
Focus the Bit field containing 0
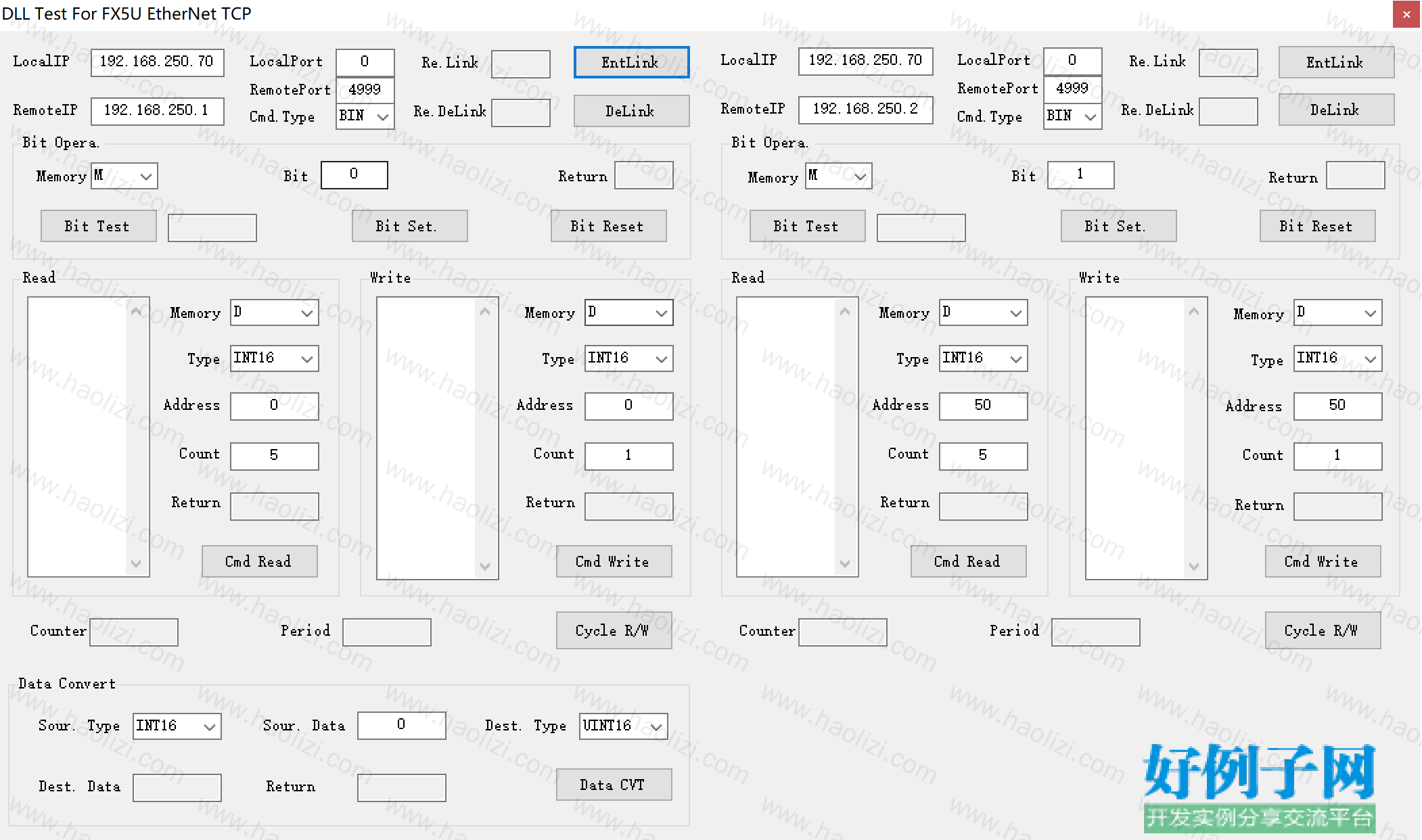[354, 174]
